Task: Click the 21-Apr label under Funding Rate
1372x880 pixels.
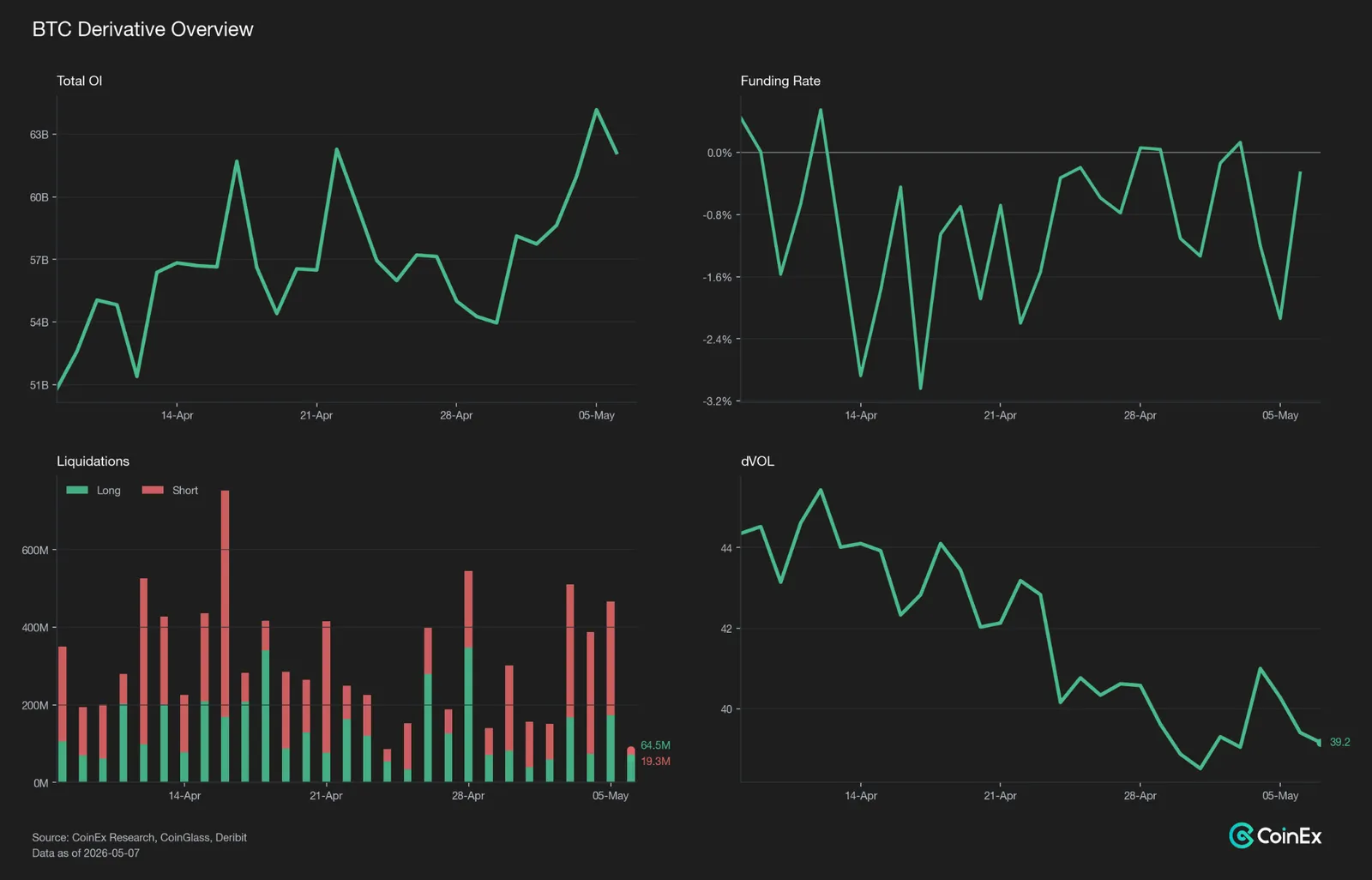Action: 1000,415
